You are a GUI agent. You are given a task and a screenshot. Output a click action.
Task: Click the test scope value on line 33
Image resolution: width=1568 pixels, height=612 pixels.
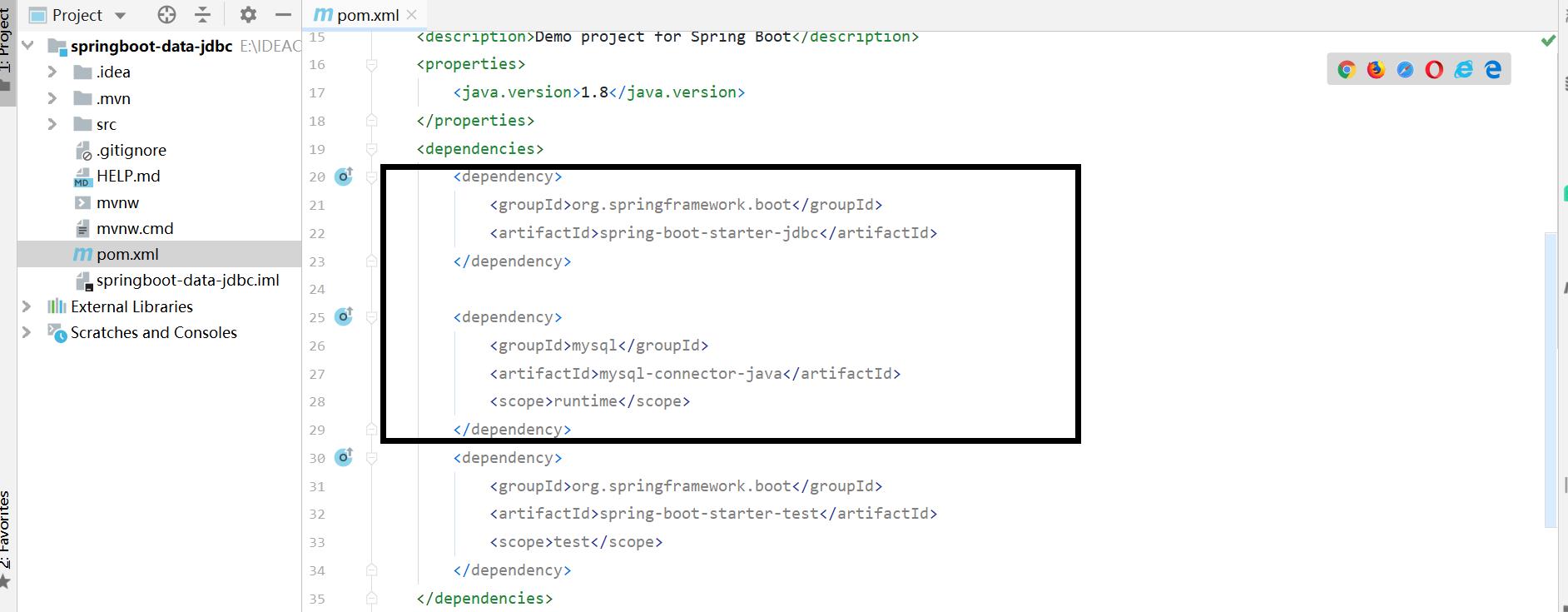572,542
